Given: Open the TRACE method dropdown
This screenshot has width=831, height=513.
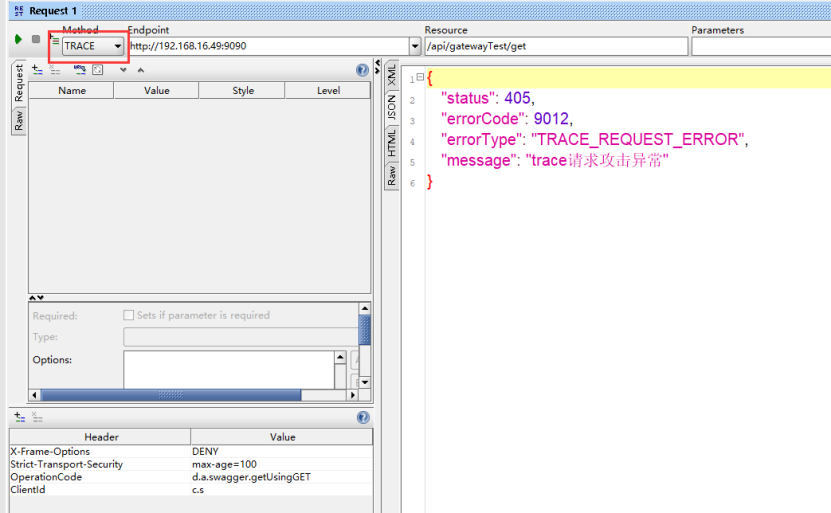Looking at the screenshot, I should [118, 46].
